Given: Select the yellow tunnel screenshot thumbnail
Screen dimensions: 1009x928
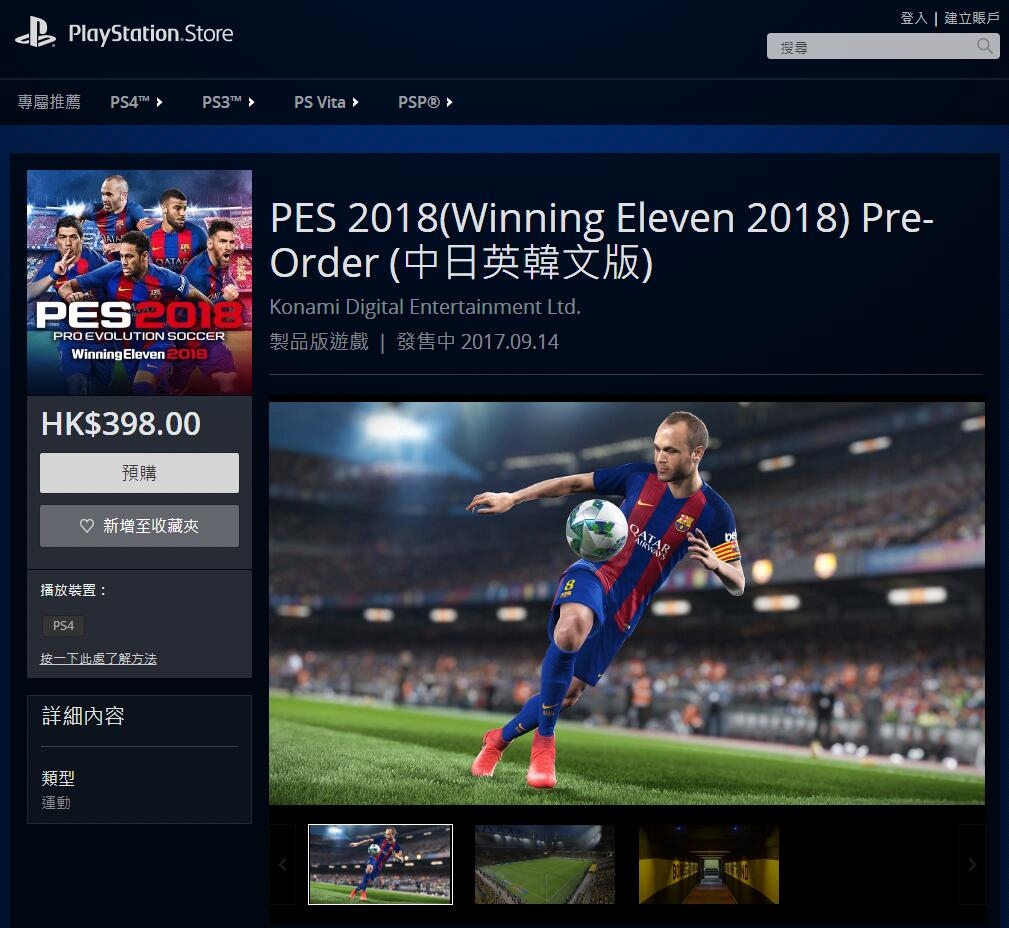Looking at the screenshot, I should coord(709,864).
